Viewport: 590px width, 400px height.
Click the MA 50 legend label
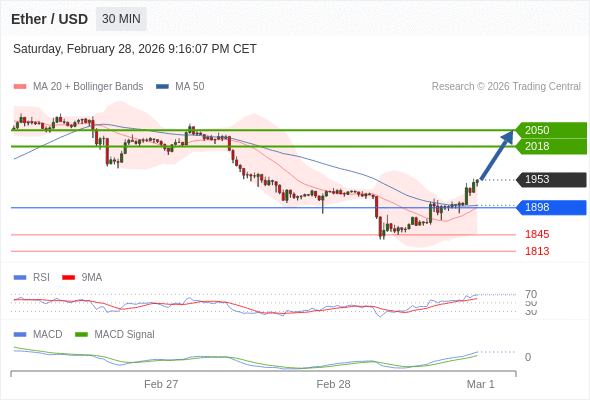pos(190,87)
